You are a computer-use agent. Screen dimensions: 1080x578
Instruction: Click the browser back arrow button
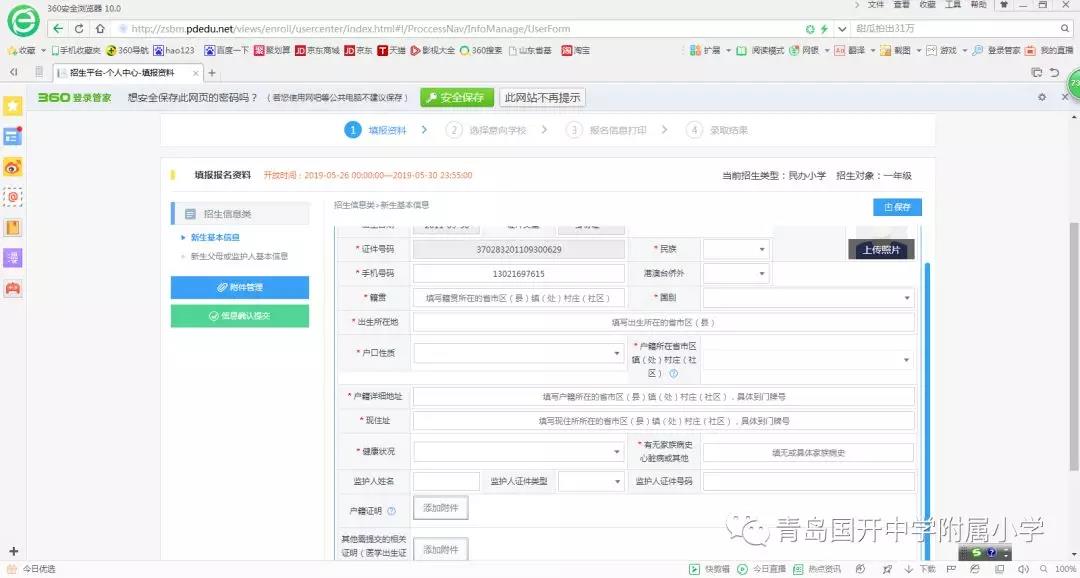pyautogui.click(x=59, y=29)
